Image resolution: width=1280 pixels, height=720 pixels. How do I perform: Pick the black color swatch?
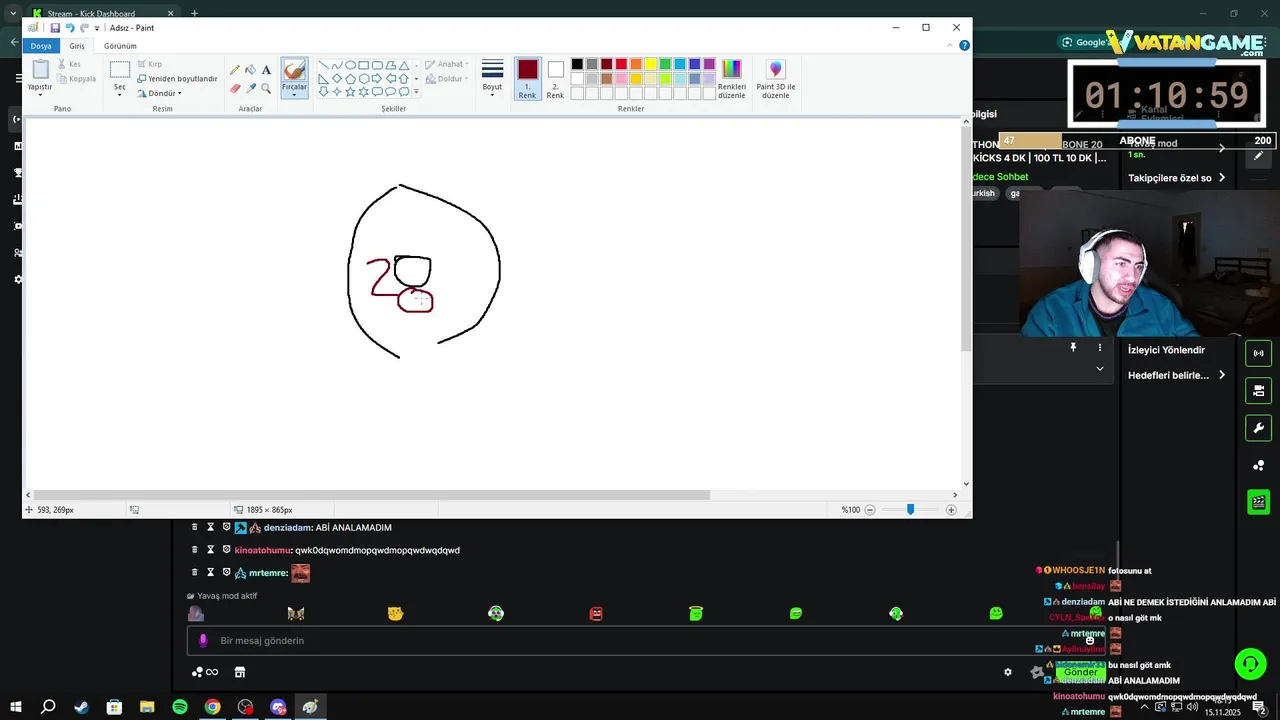point(577,64)
